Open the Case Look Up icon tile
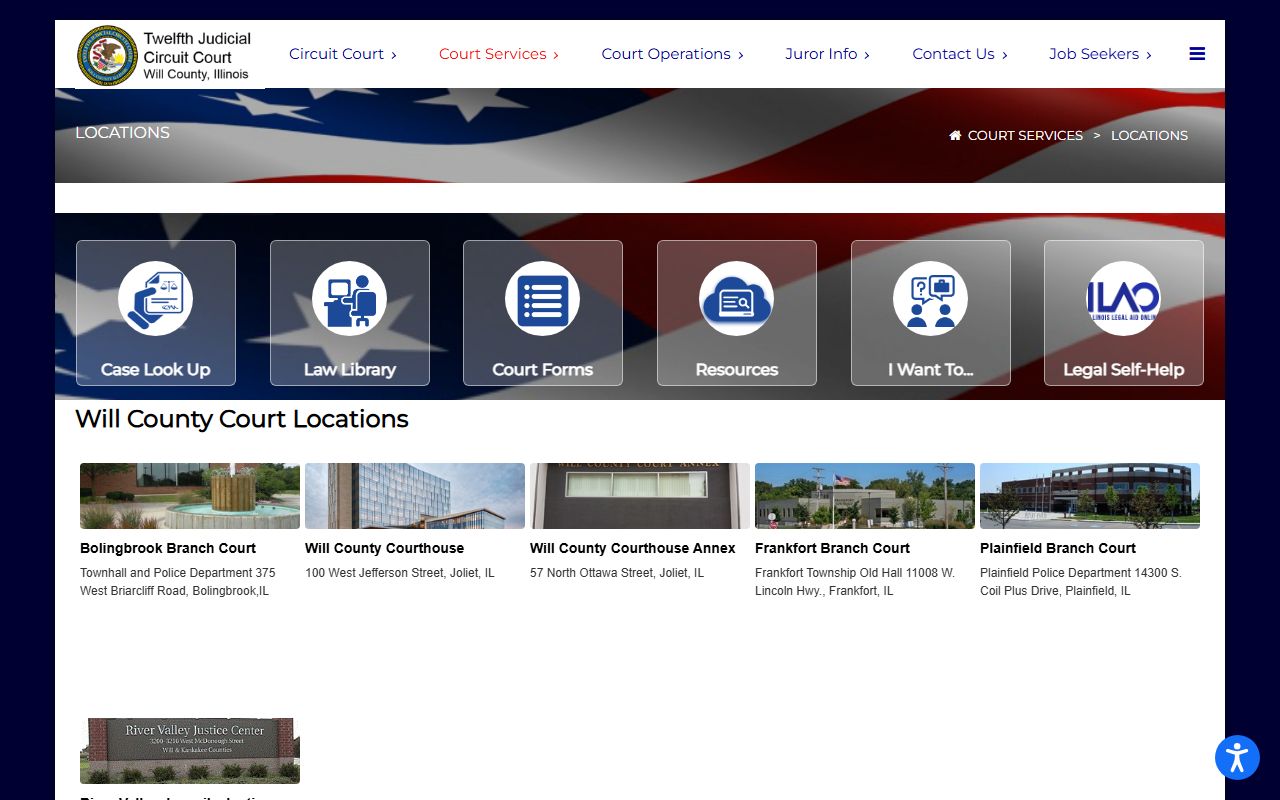 tap(156, 313)
